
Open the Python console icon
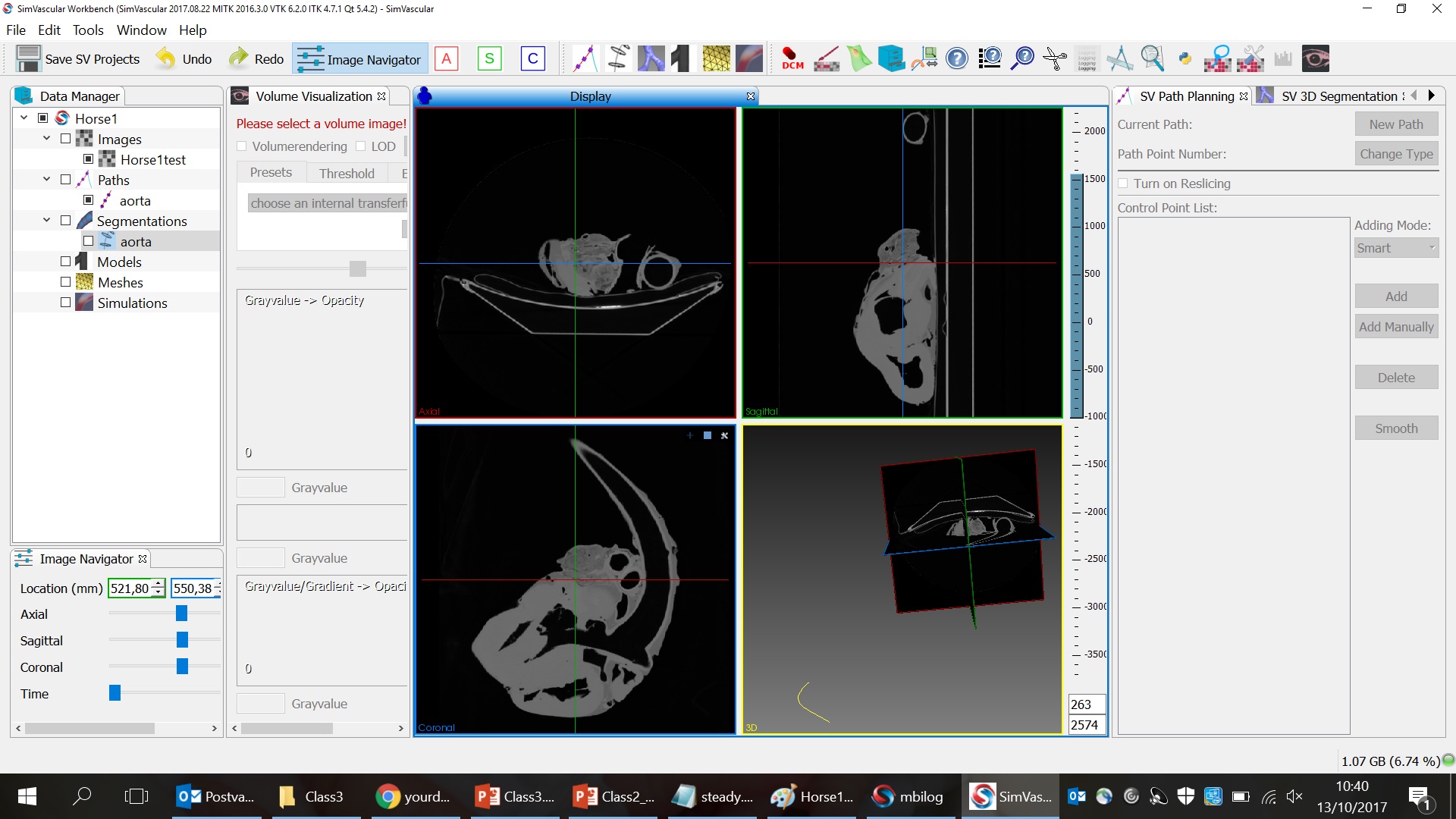tap(1185, 58)
